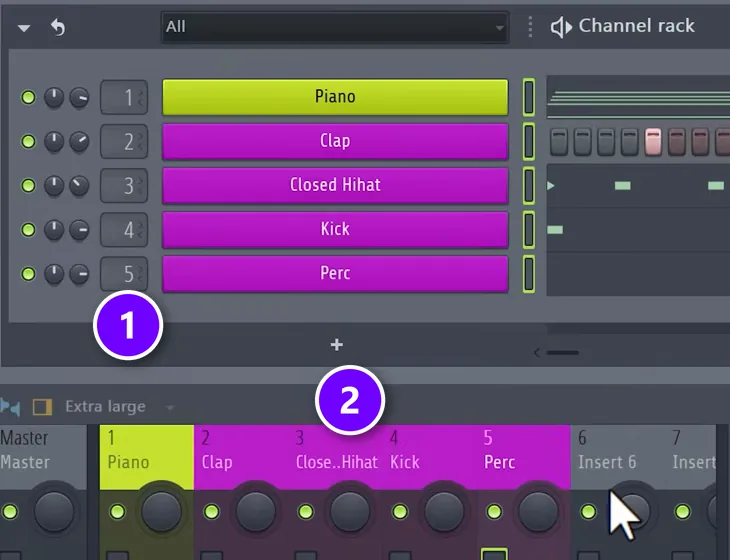Mute the Kick channel
The width and height of the screenshot is (730, 560).
pyautogui.click(x=28, y=229)
